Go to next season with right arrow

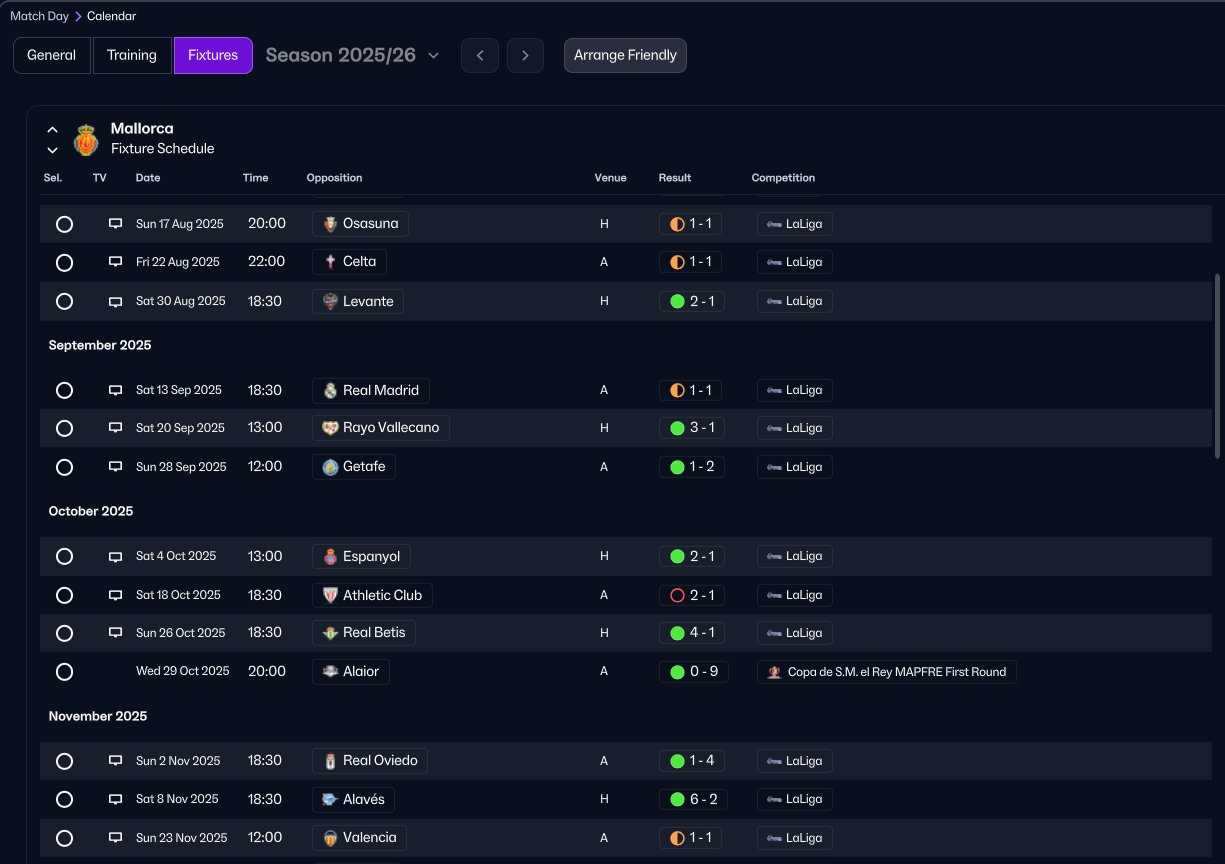pos(525,55)
